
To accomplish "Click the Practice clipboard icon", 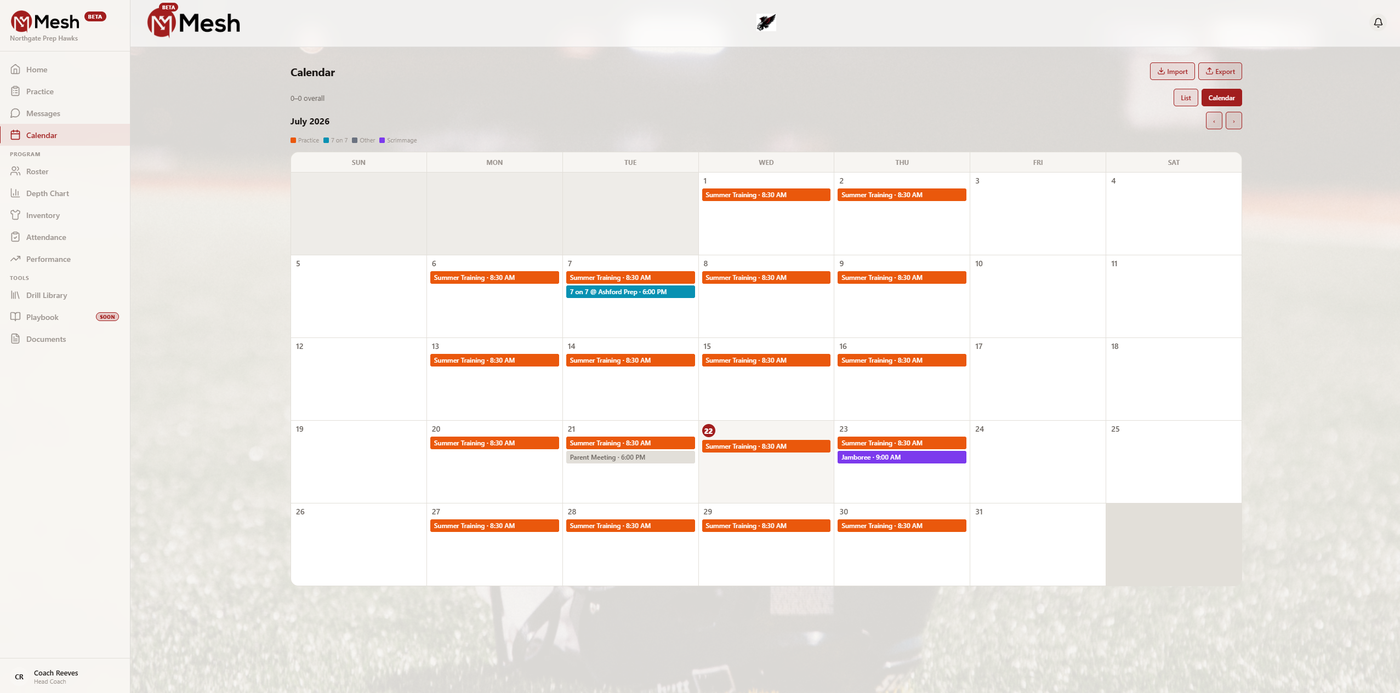I will tap(15, 91).
